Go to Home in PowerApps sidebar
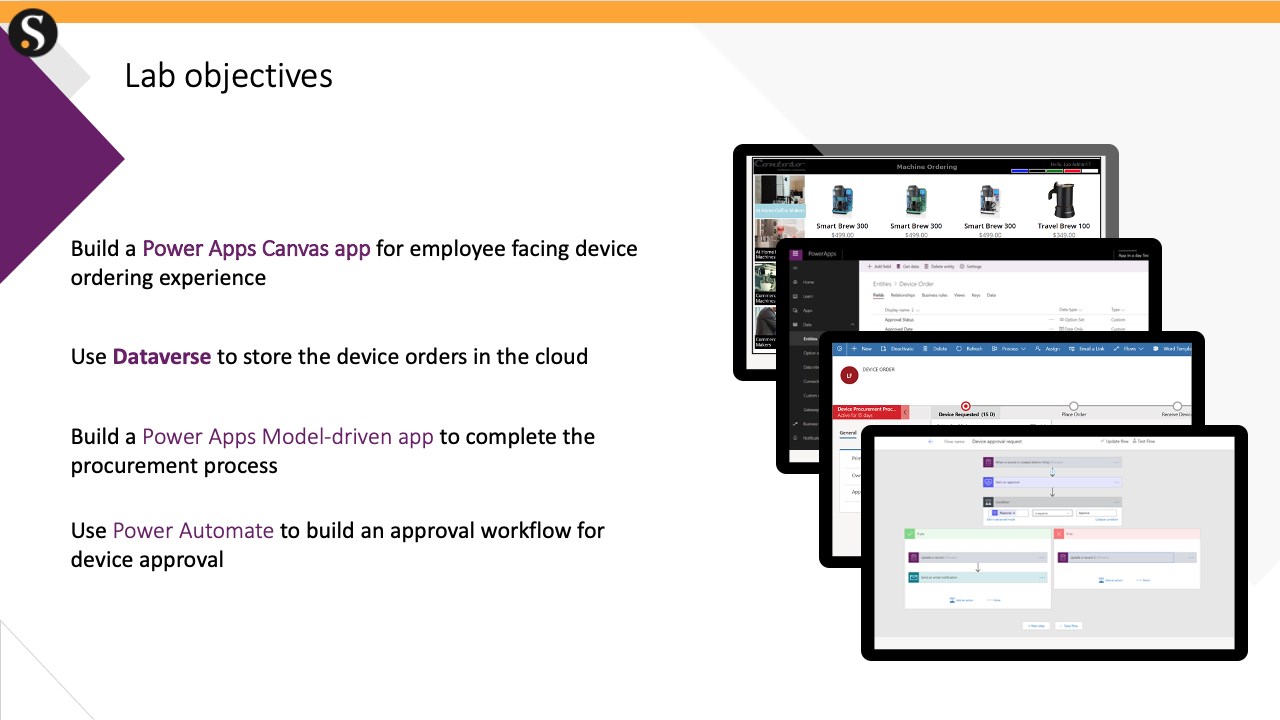This screenshot has height=720, width=1280. [805, 282]
